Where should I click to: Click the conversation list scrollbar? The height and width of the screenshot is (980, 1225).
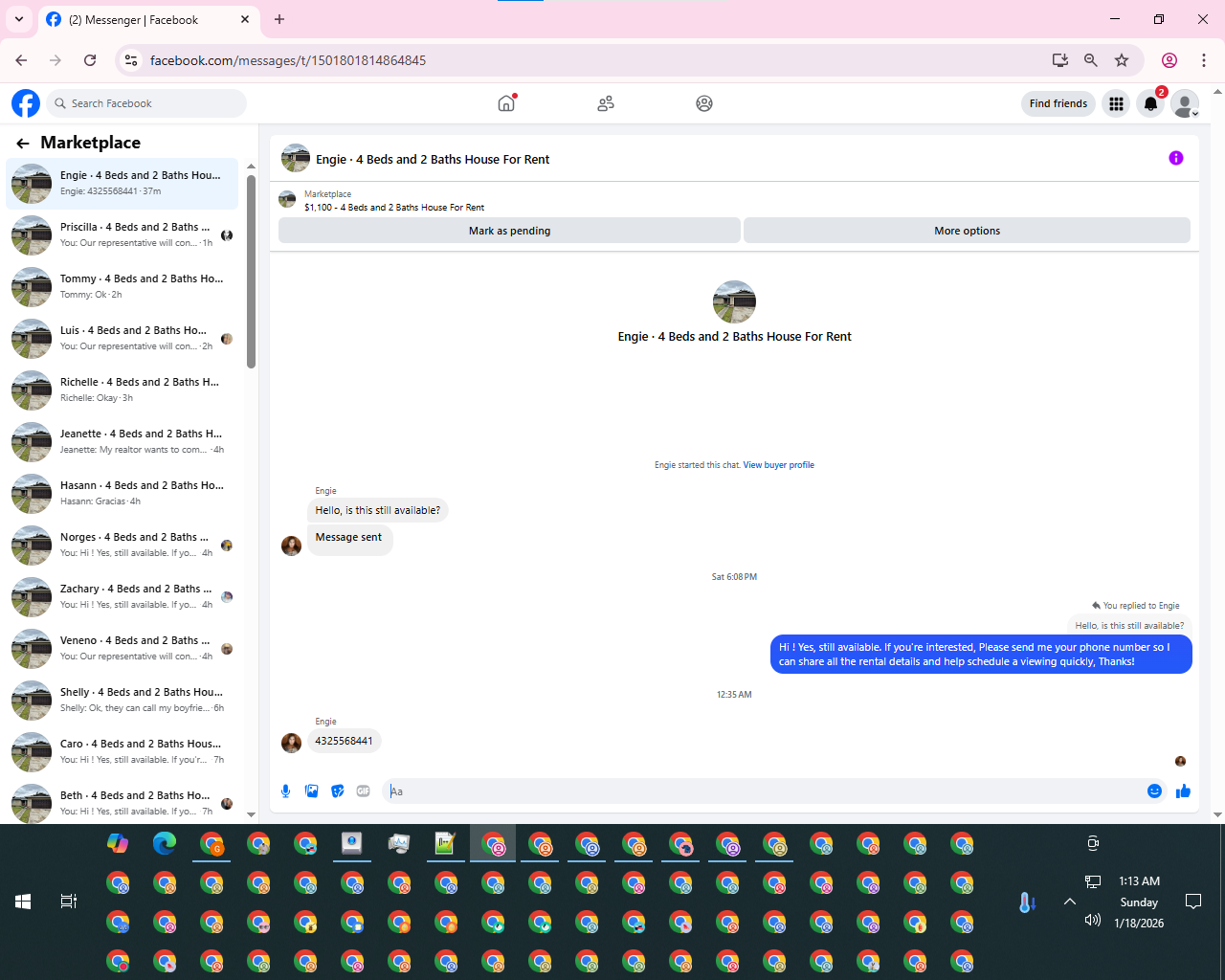(251, 271)
